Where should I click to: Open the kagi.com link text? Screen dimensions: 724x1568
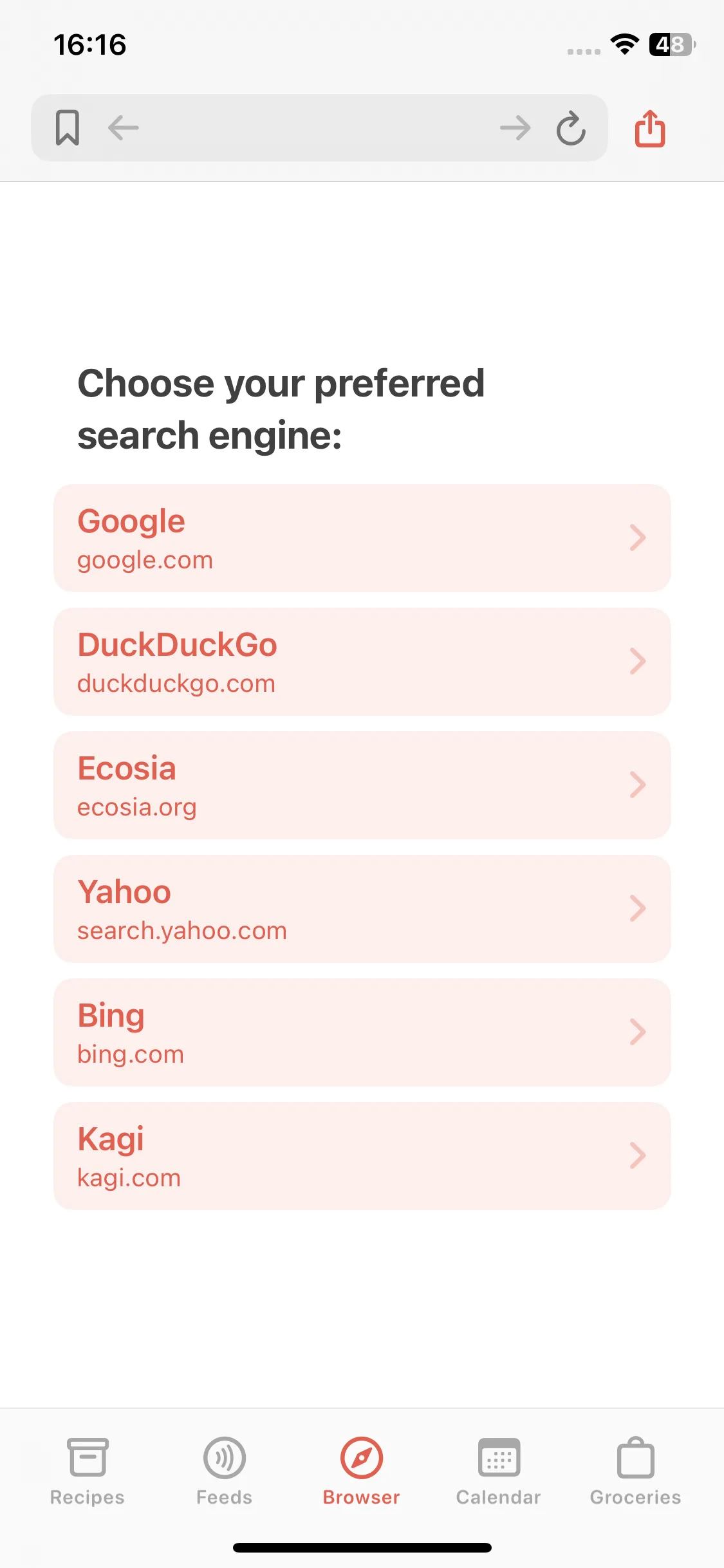pos(129,1178)
